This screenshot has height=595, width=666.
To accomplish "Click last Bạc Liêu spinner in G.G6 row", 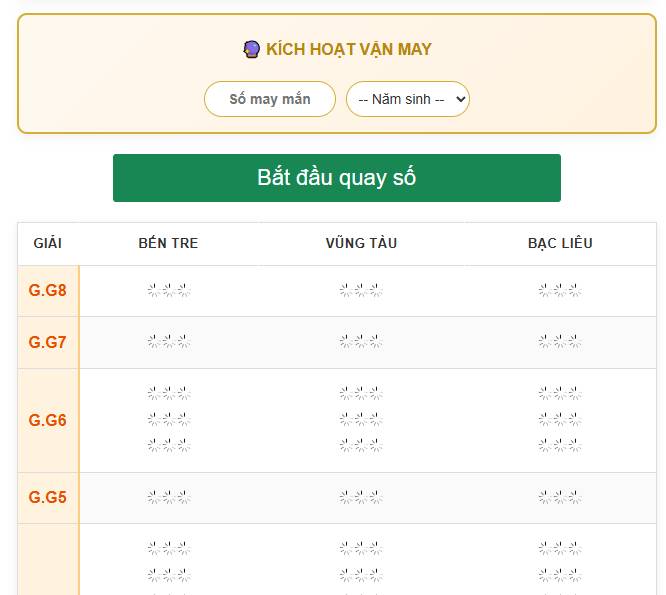I will pos(560,446).
